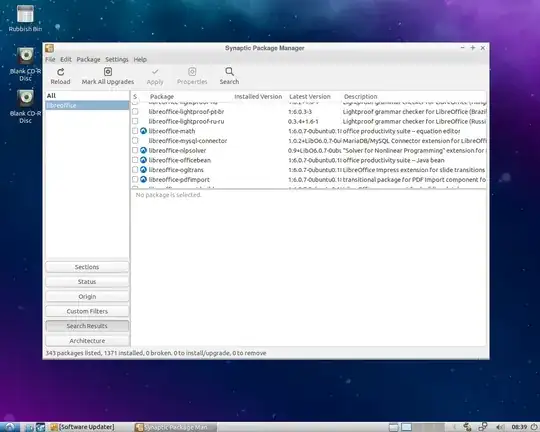Click the web browser launcher in taskbar
Screen dimensions: 540x432
41,427
